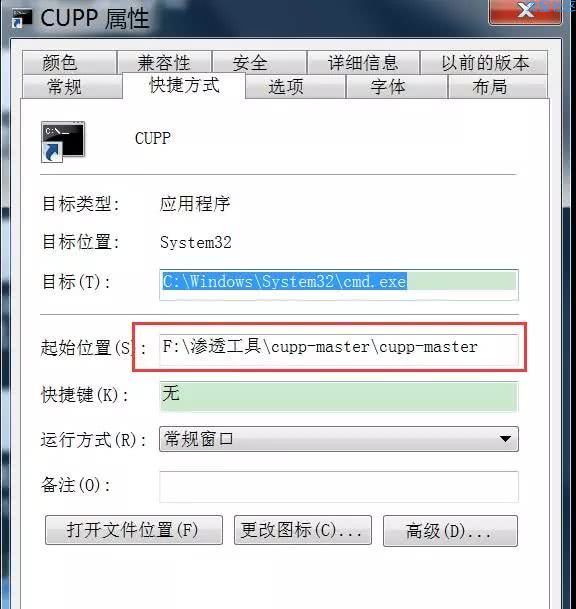This screenshot has width=576, height=609.
Task: Open the 安全 tab
Action: [x=259, y=62]
